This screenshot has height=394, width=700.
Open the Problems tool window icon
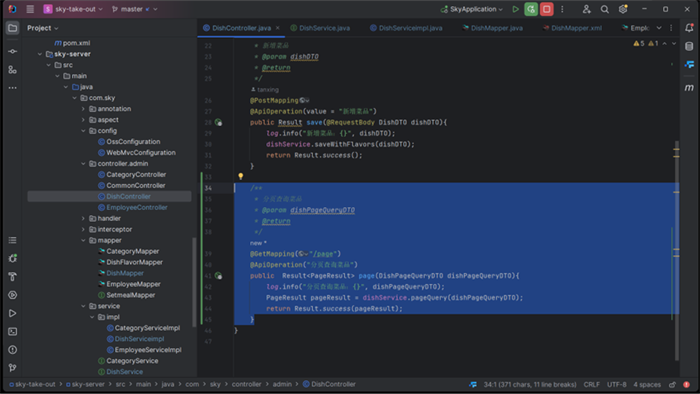[x=12, y=350]
